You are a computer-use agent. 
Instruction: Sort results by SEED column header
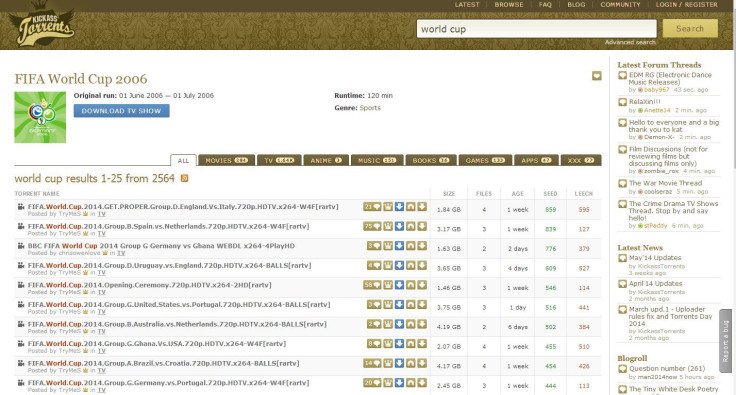tap(550, 193)
